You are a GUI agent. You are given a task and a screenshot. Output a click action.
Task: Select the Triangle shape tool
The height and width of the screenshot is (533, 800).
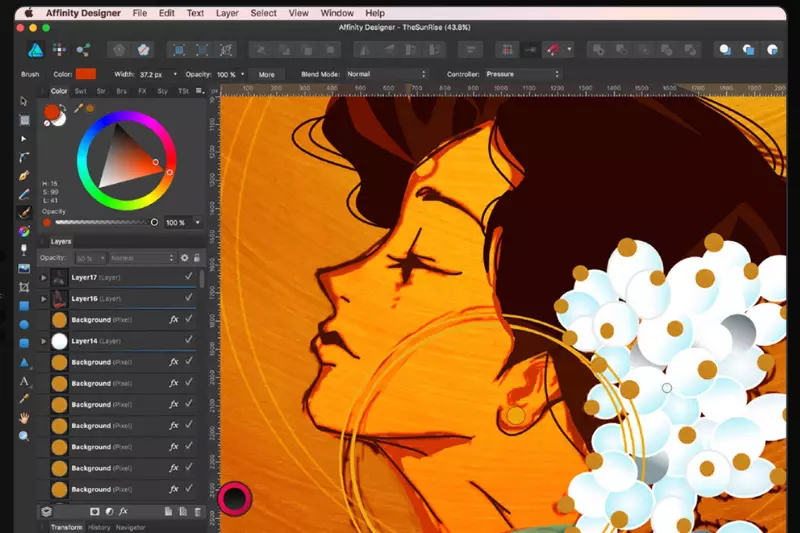[x=24, y=362]
